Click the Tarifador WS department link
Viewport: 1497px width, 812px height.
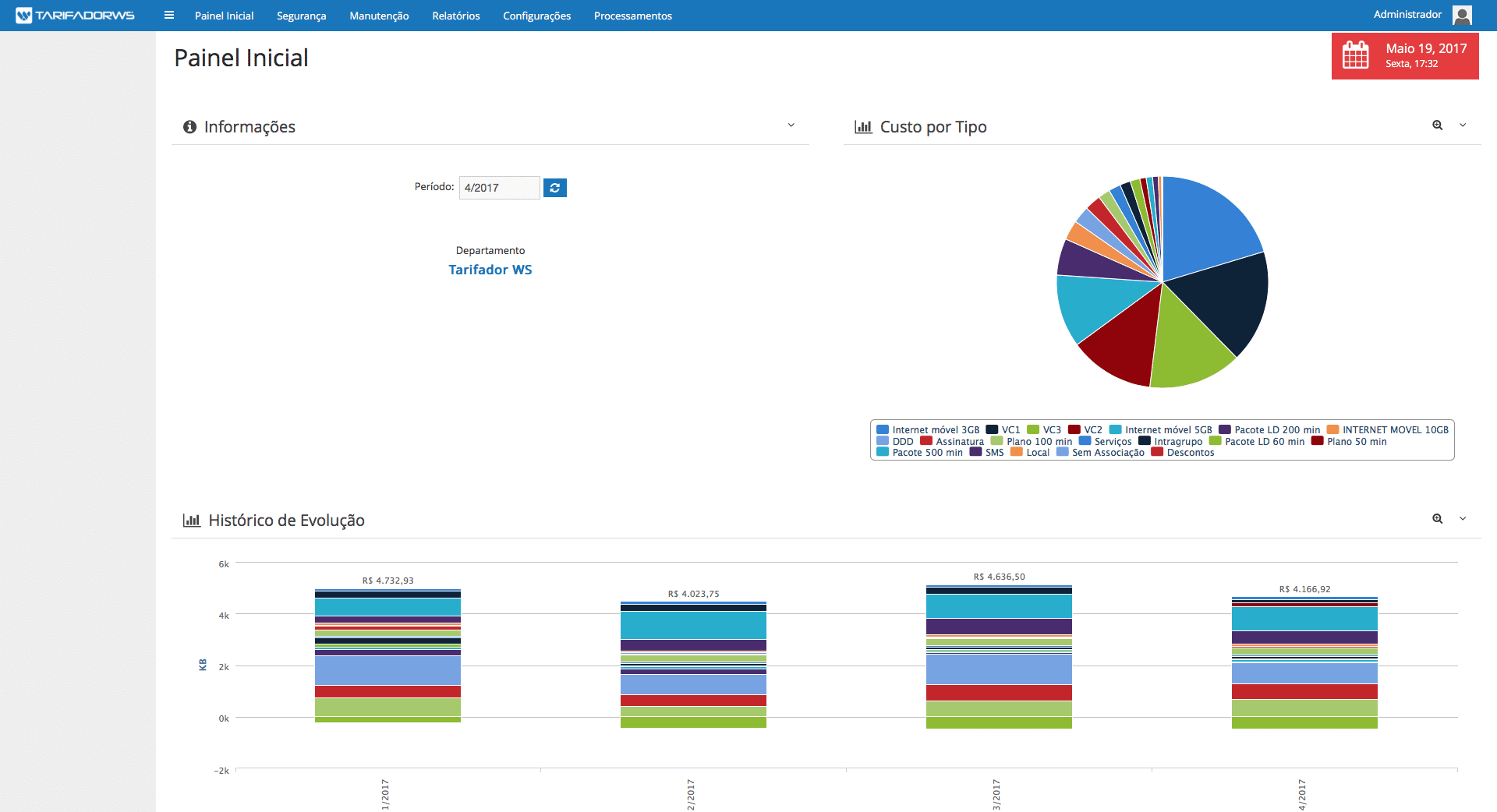[x=490, y=270]
